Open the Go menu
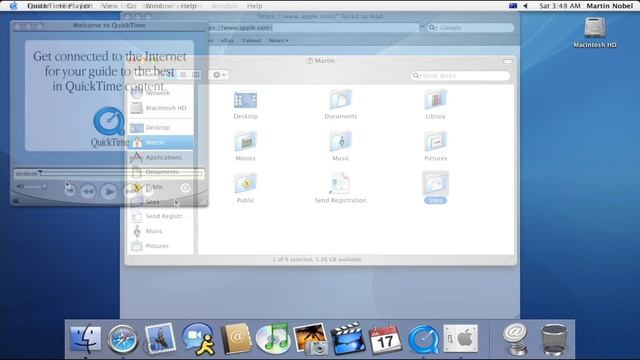This screenshot has height=360, width=640. pyautogui.click(x=131, y=6)
